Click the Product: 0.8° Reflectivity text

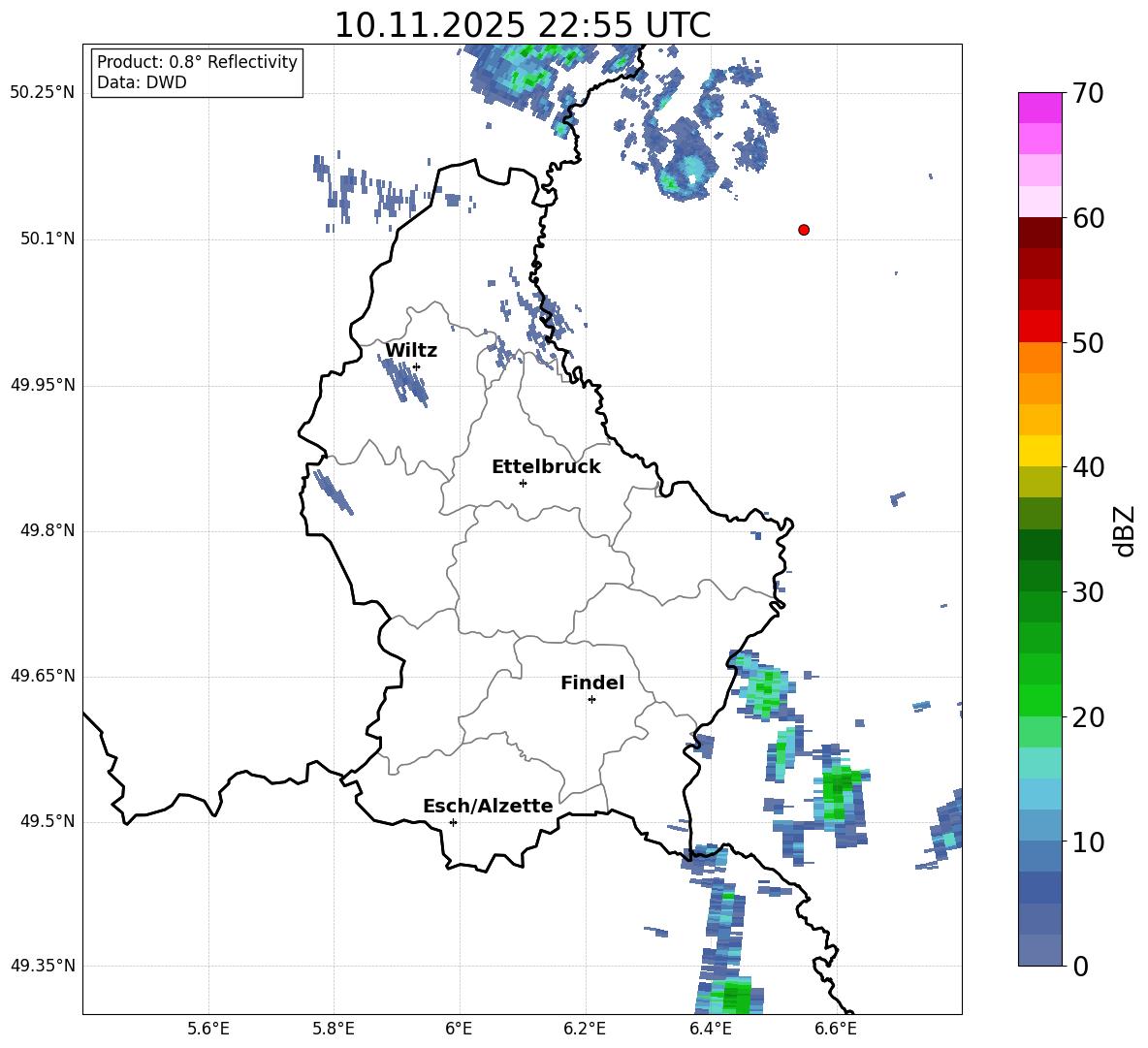pyautogui.click(x=197, y=62)
